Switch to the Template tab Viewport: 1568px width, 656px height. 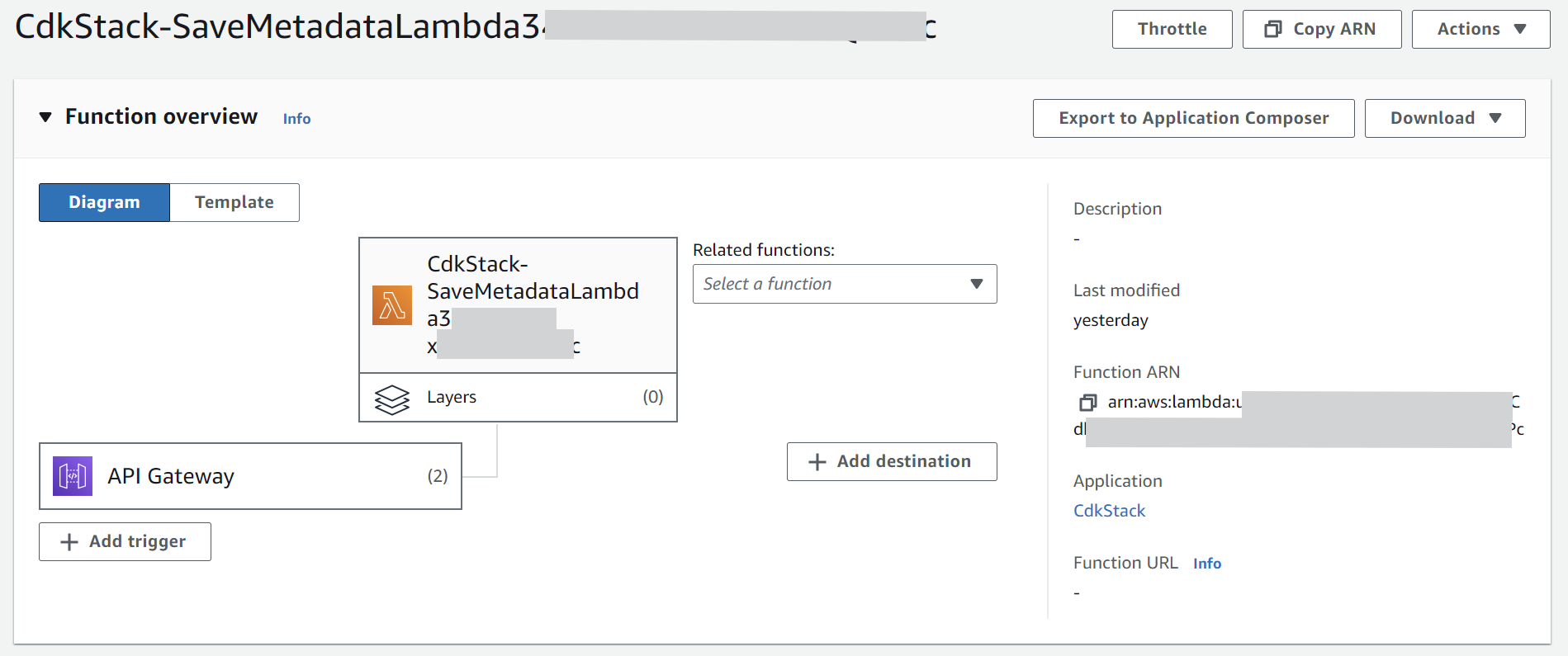tap(234, 202)
